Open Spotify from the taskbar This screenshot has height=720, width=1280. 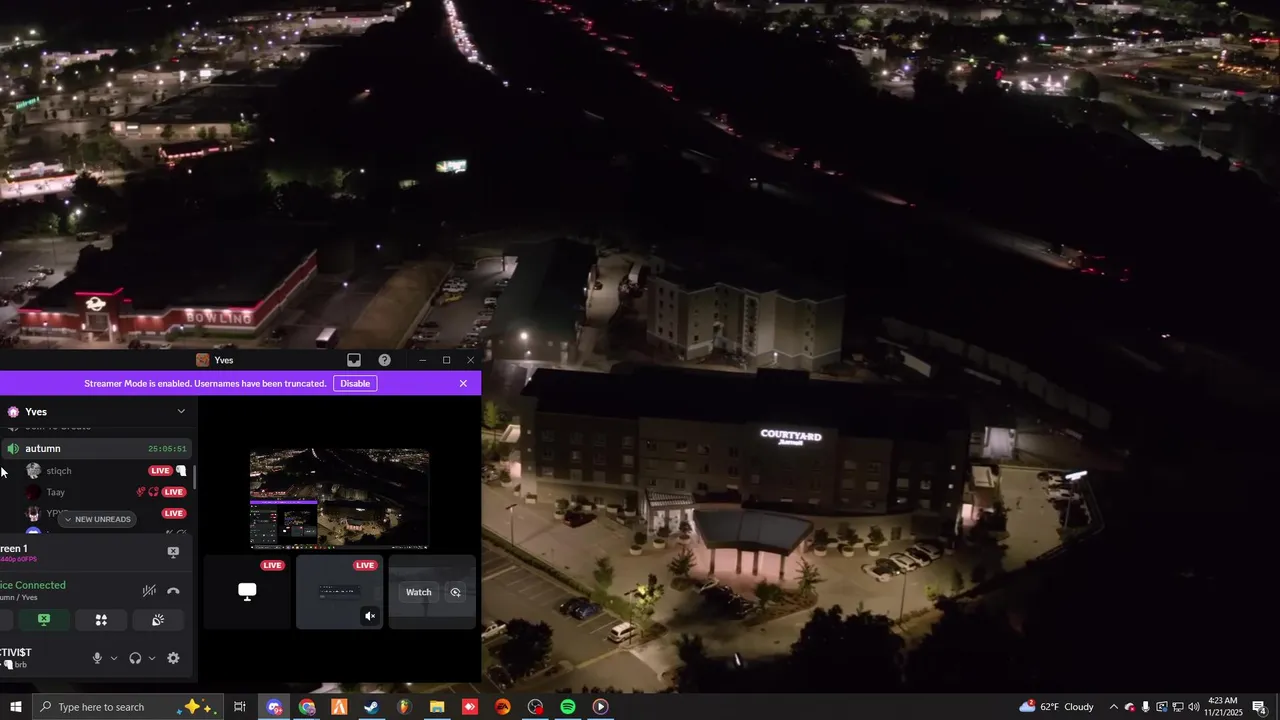[x=568, y=707]
